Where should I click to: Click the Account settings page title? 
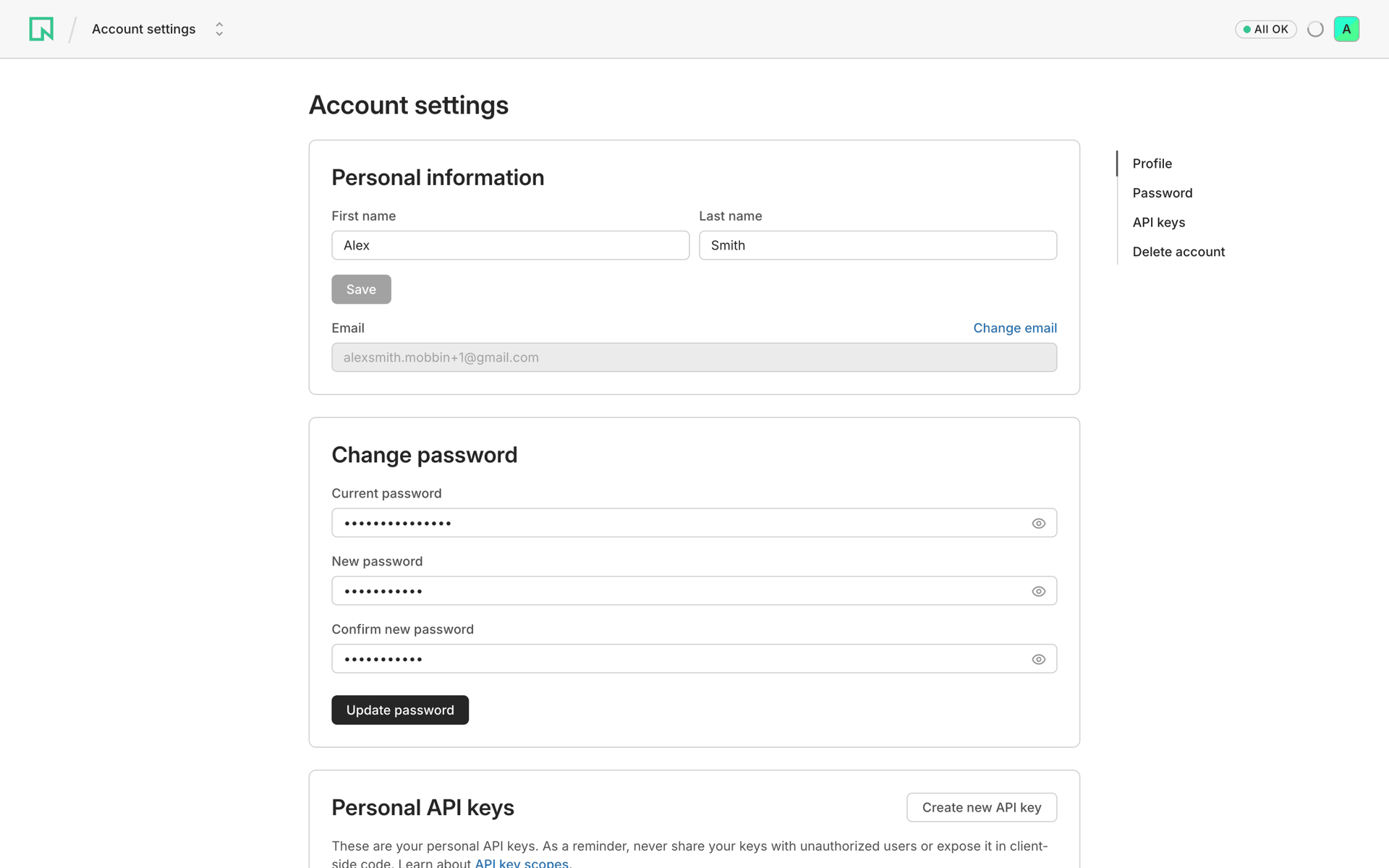pos(409,106)
